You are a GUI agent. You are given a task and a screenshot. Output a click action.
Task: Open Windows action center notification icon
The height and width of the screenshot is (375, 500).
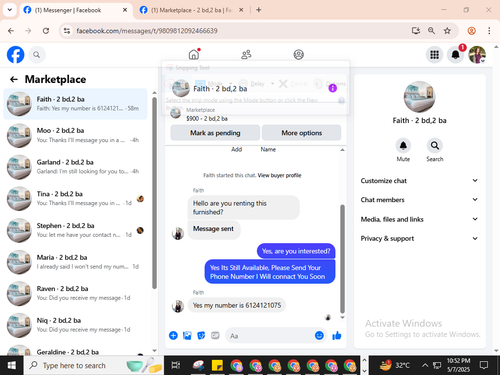pos(484,365)
